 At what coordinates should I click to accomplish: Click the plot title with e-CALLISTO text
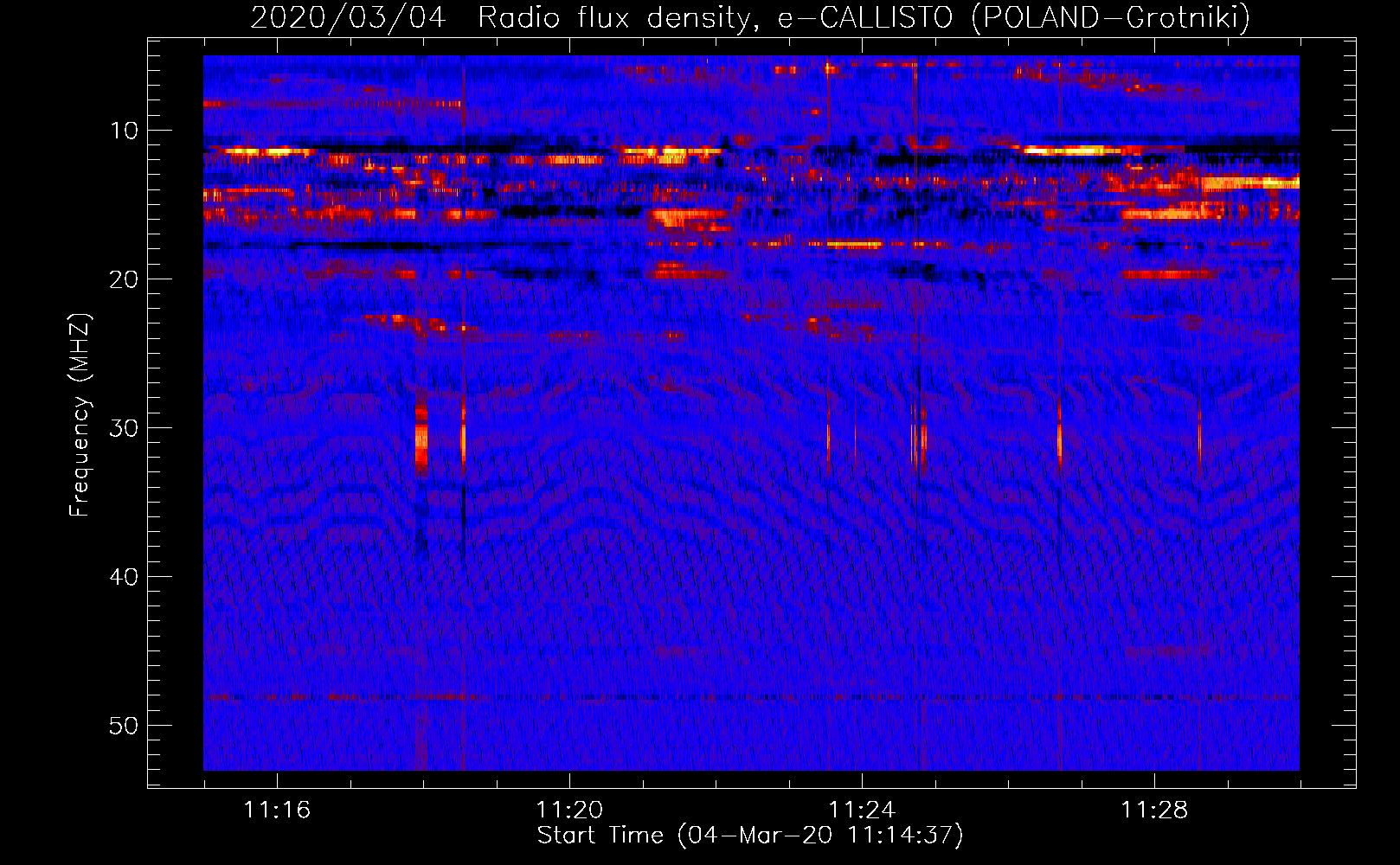tap(750, 17)
